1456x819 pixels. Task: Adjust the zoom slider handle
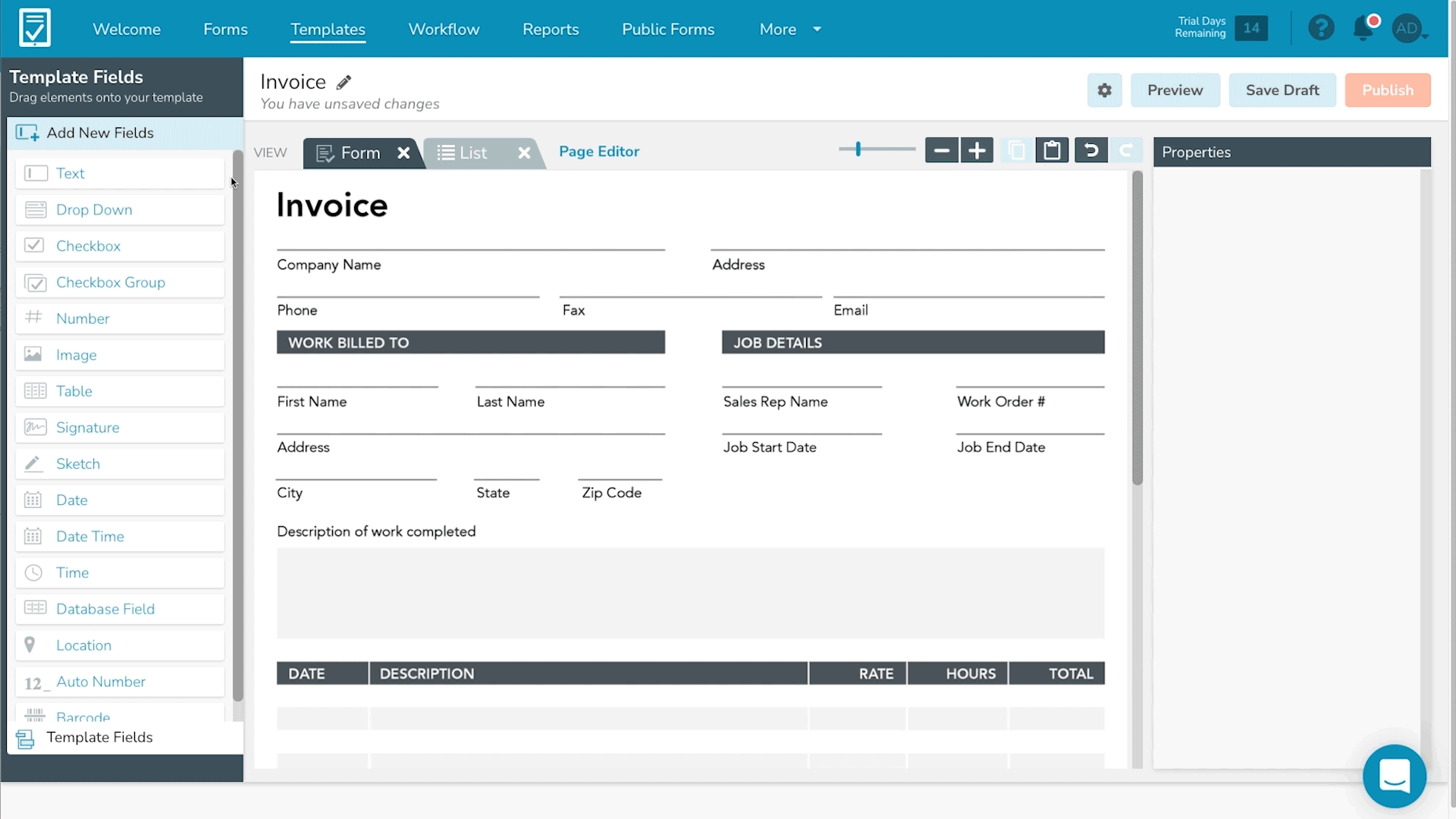click(x=858, y=149)
